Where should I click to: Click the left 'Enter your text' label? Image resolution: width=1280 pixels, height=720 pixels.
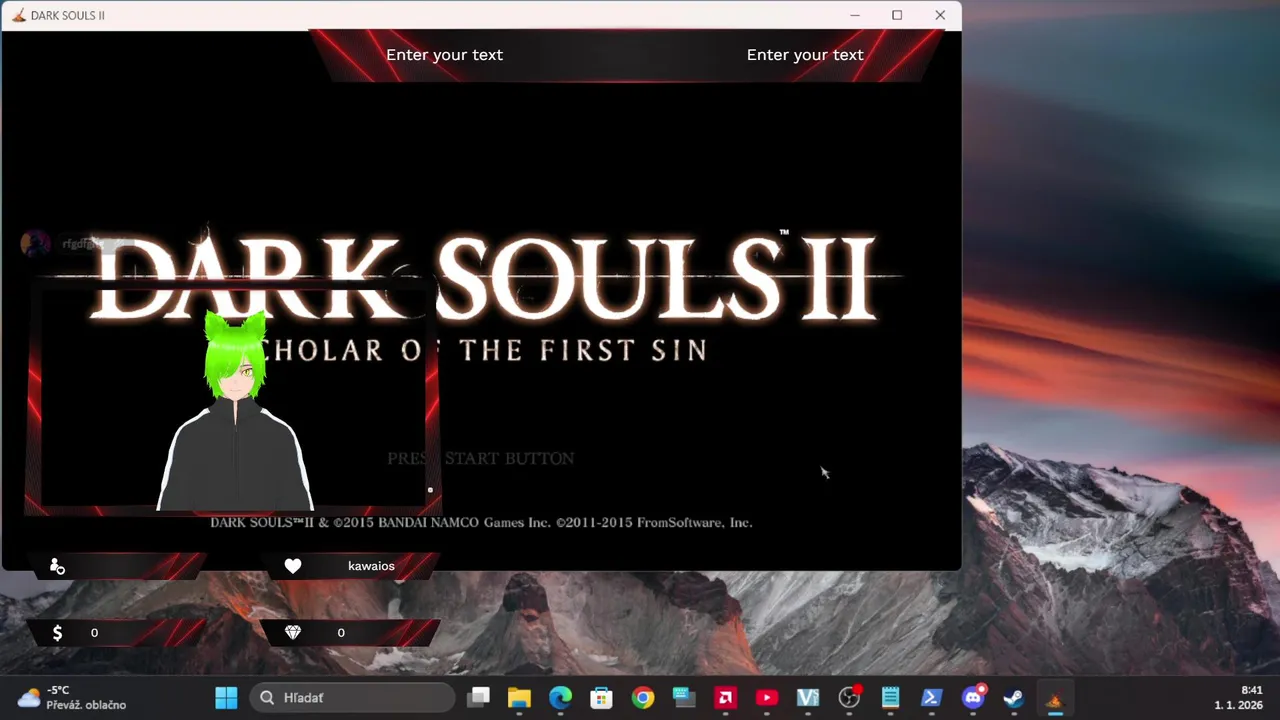(x=444, y=55)
